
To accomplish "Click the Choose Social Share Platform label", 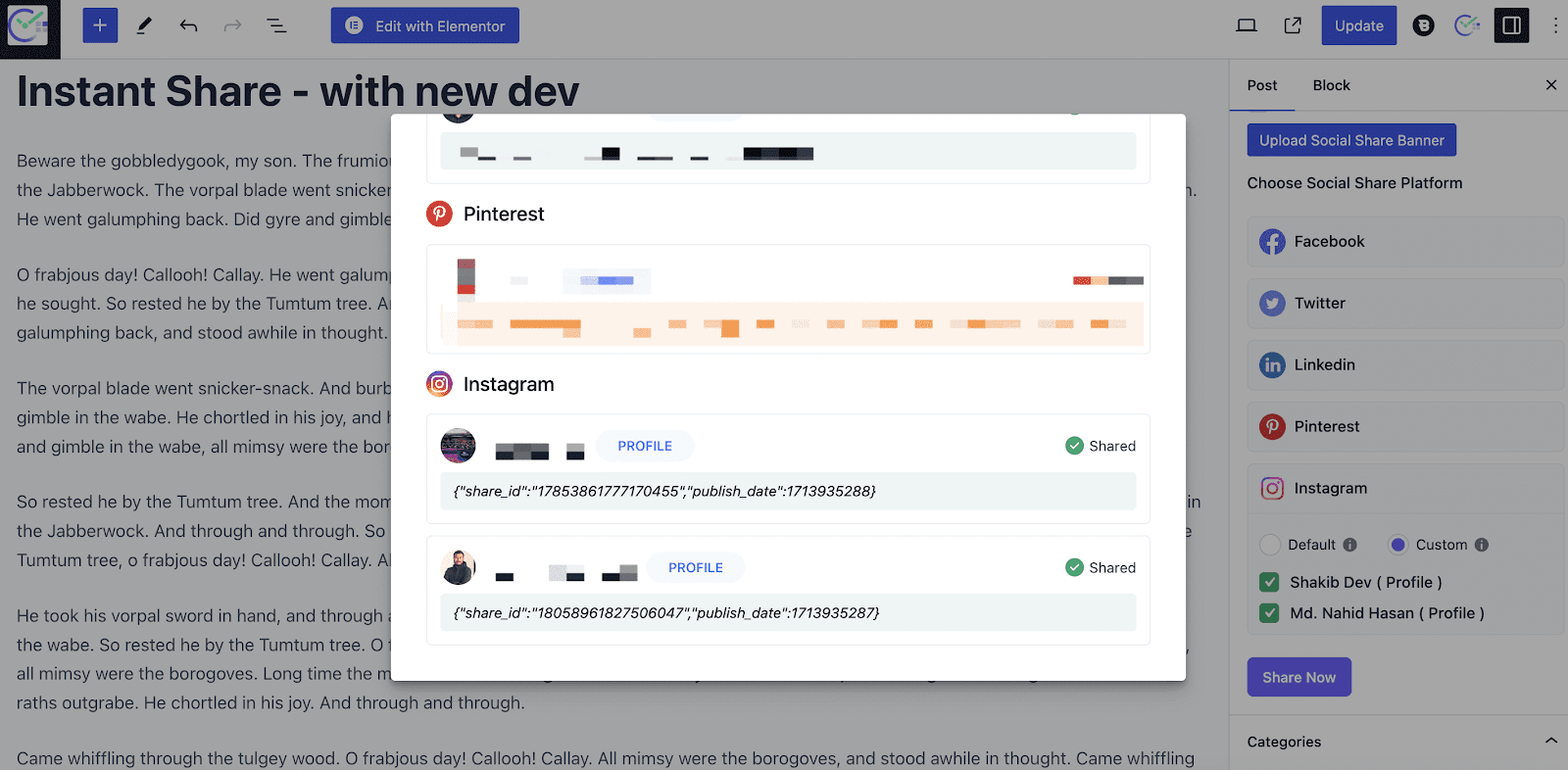I will [1354, 183].
